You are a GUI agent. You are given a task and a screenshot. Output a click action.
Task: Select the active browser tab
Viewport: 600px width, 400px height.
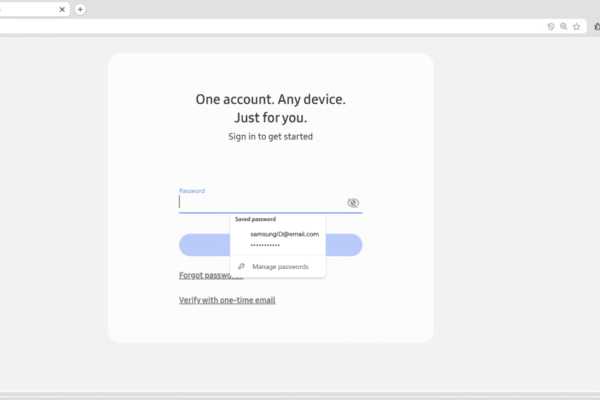pyautogui.click(x=30, y=9)
